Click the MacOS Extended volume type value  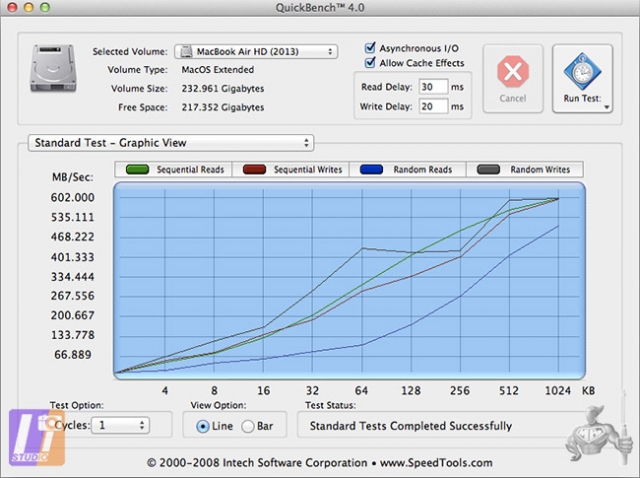(218, 70)
